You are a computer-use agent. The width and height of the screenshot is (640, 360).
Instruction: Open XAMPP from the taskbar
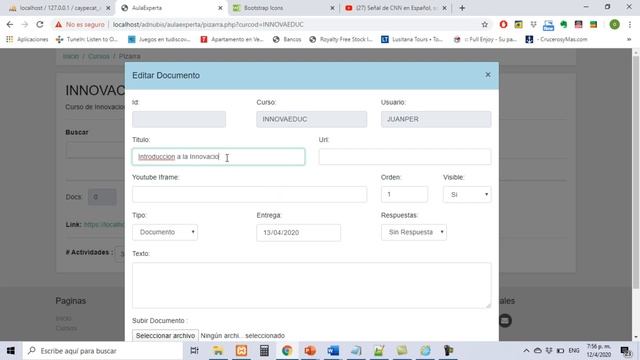coord(241,351)
